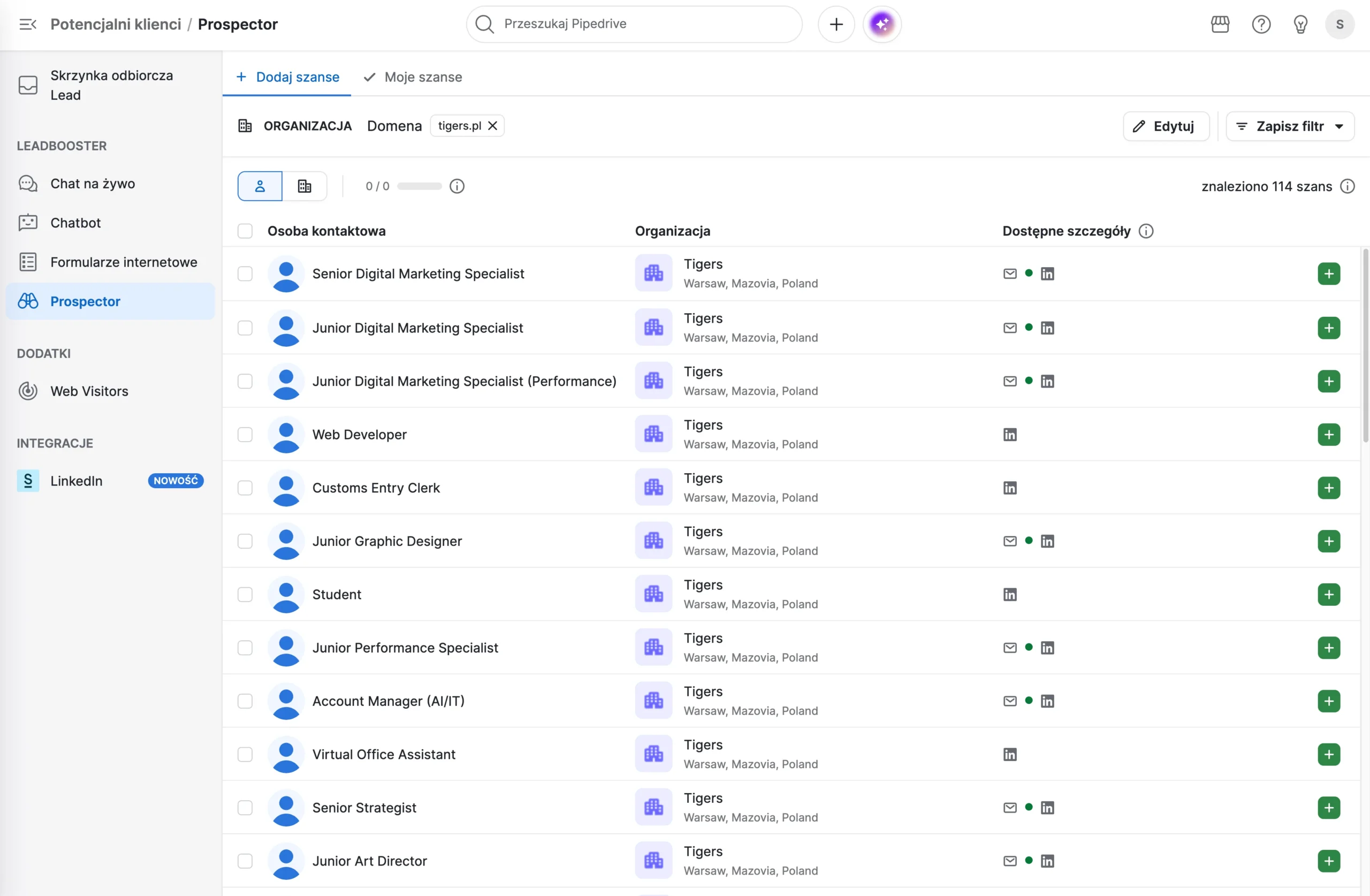Check the Student row
This screenshot has height=896, width=1370.
click(245, 594)
